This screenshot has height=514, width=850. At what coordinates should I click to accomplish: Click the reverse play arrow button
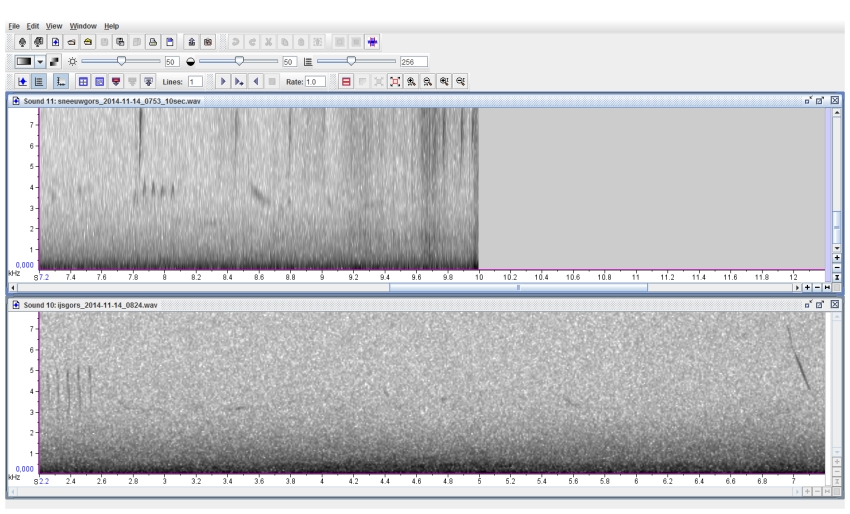click(256, 80)
